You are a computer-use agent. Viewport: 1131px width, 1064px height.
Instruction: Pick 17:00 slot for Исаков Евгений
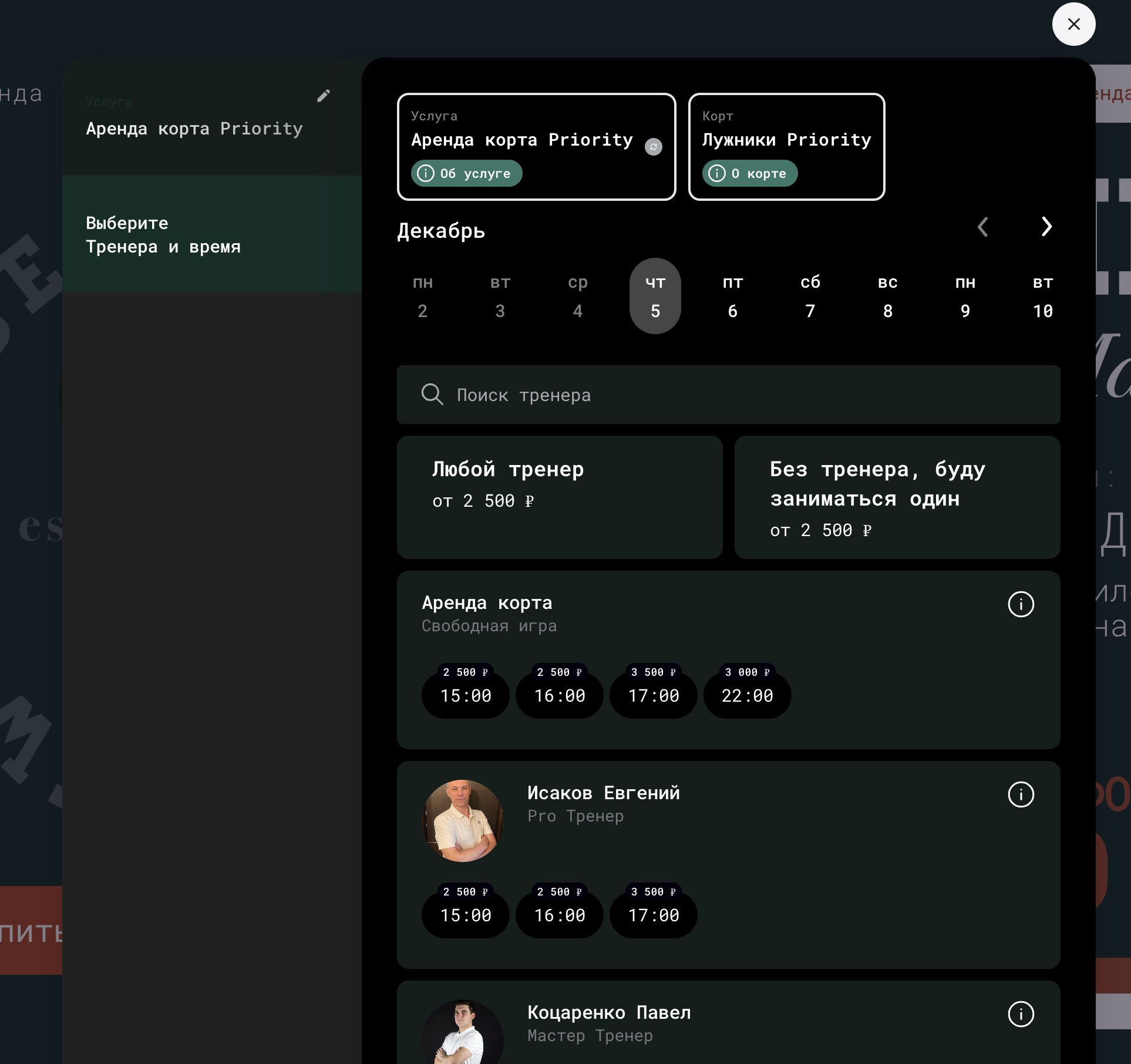point(653,915)
